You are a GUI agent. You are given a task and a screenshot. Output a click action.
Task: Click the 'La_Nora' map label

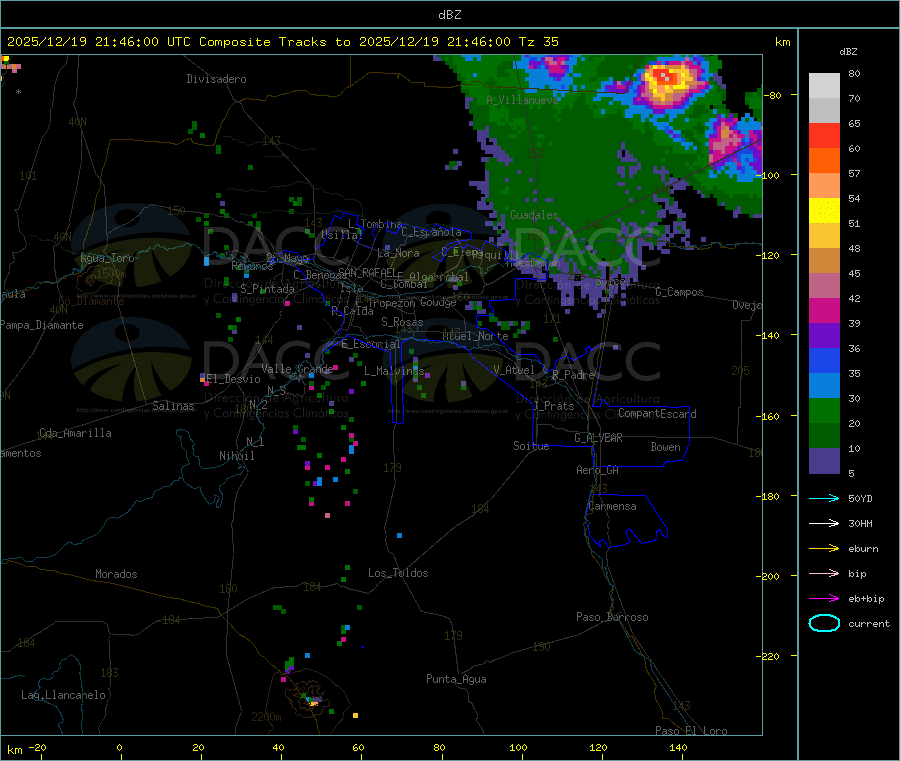pos(398,253)
